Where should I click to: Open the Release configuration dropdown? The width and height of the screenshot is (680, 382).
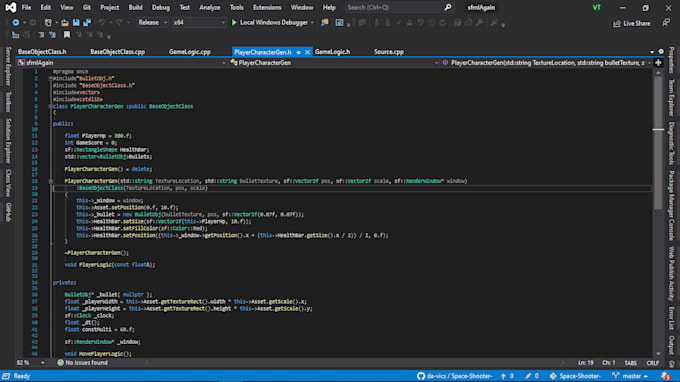coord(152,23)
